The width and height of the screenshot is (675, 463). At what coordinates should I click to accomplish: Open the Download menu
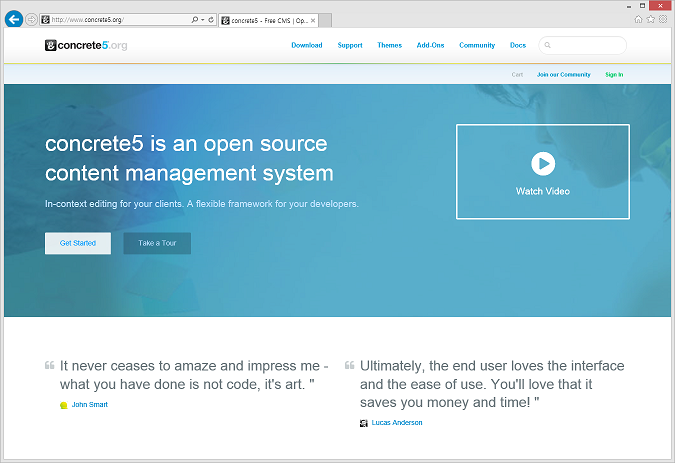[x=307, y=45]
